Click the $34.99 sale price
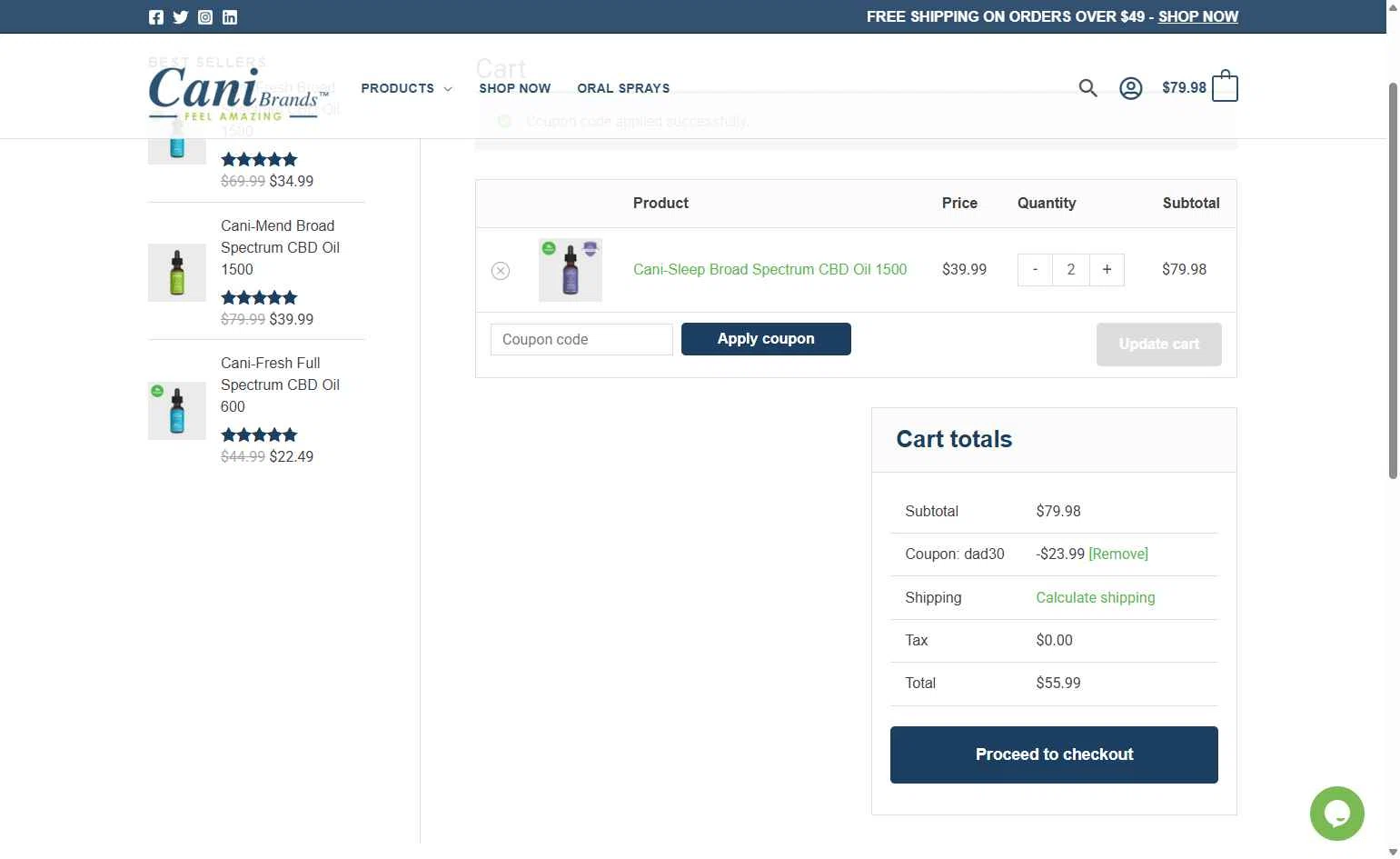 [x=292, y=181]
